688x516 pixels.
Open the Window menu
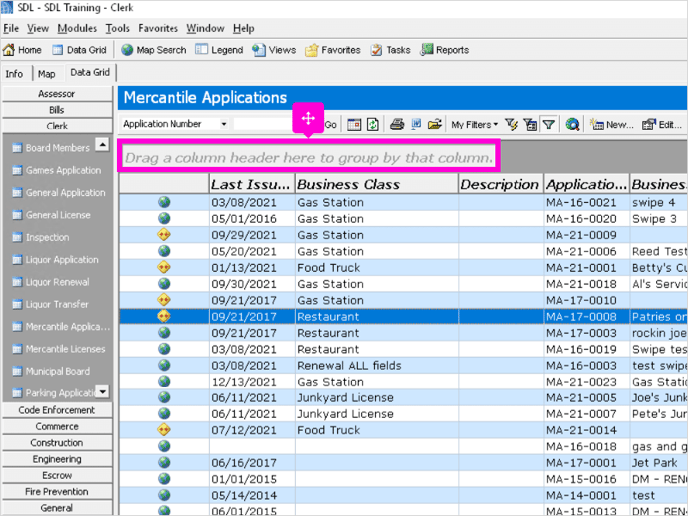[205, 29]
